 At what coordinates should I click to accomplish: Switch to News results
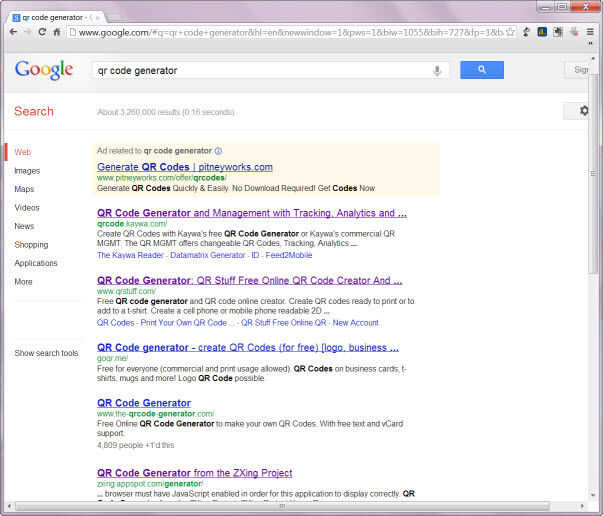(24, 226)
